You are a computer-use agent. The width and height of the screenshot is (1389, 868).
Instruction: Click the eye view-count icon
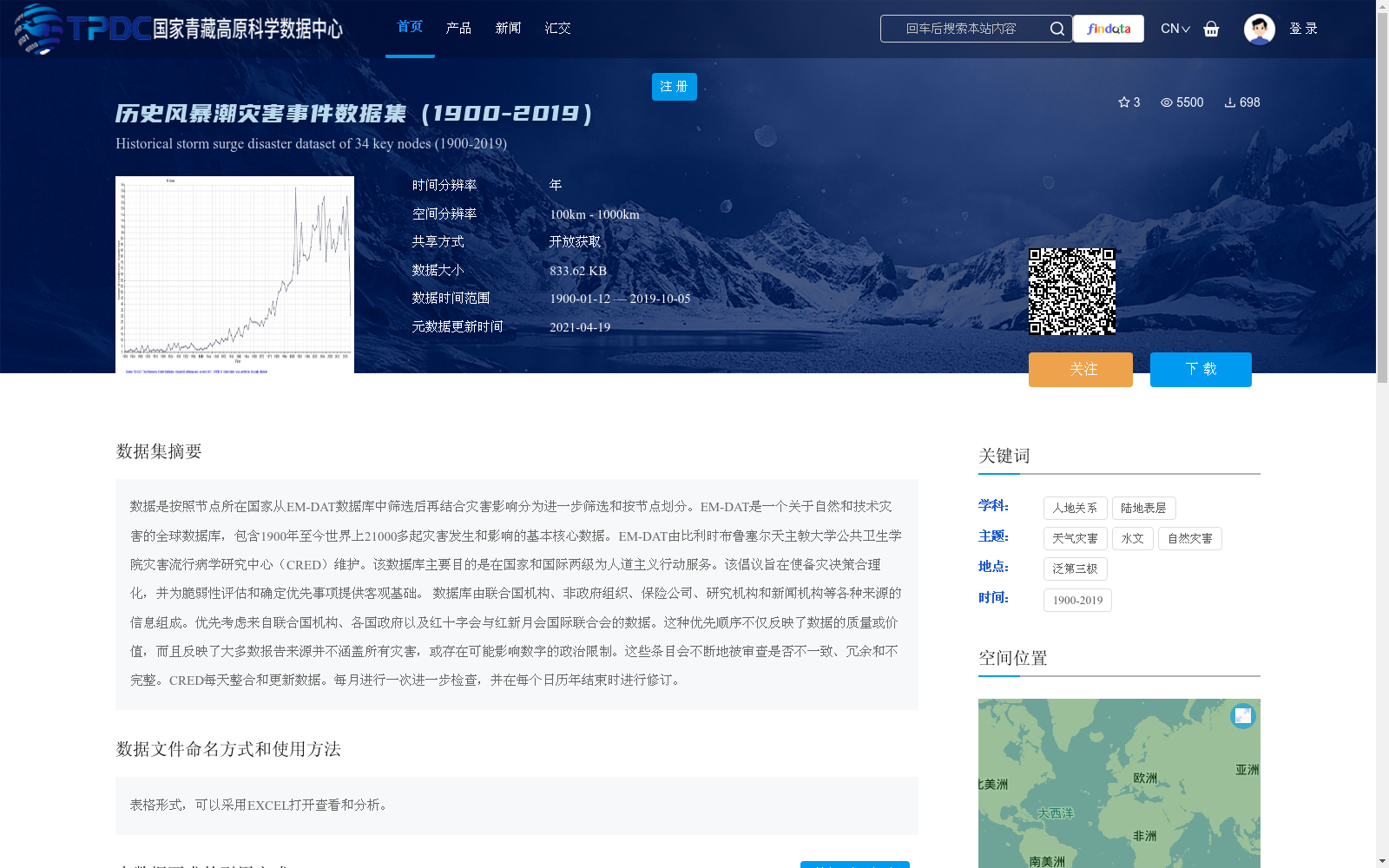pos(1167,102)
